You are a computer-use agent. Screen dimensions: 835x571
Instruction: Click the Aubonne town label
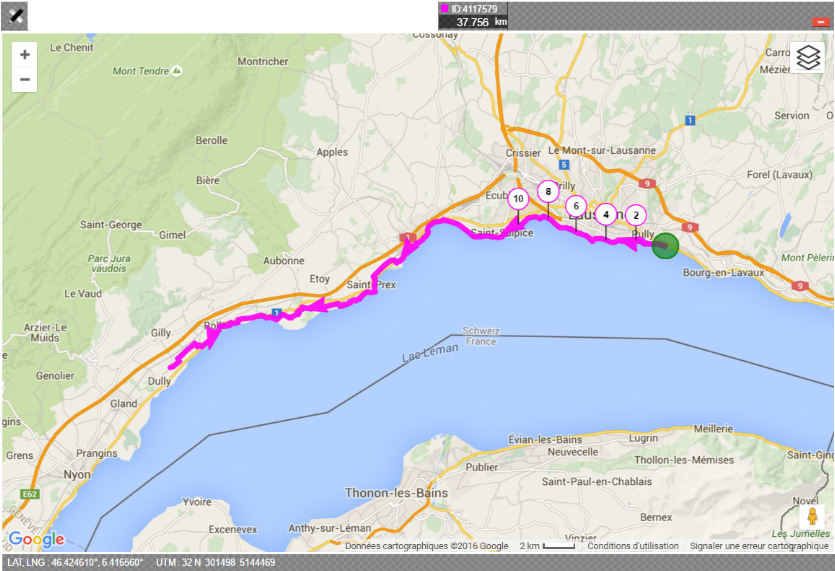point(284,260)
